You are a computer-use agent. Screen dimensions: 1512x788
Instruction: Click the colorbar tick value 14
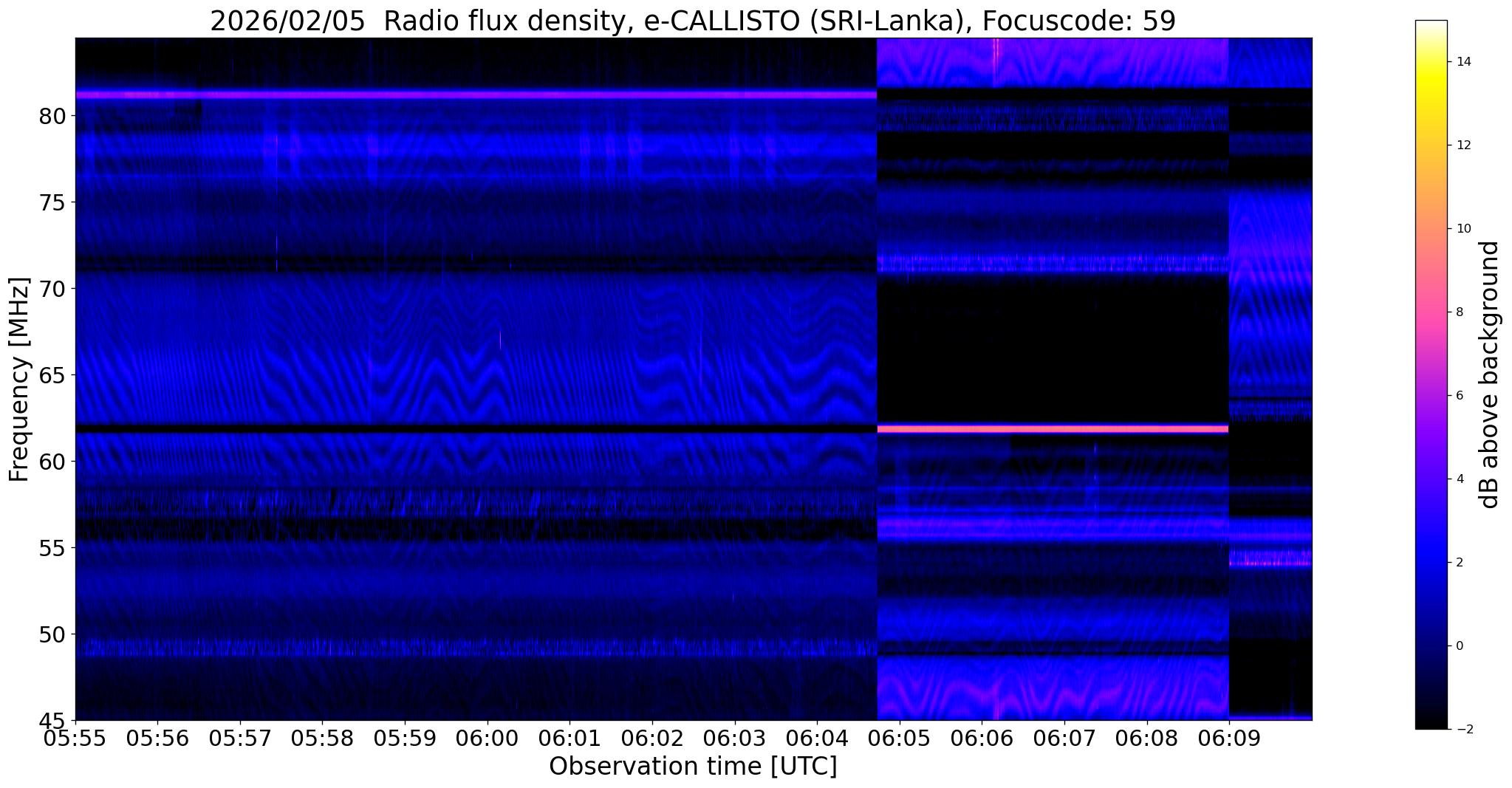[x=1462, y=61]
